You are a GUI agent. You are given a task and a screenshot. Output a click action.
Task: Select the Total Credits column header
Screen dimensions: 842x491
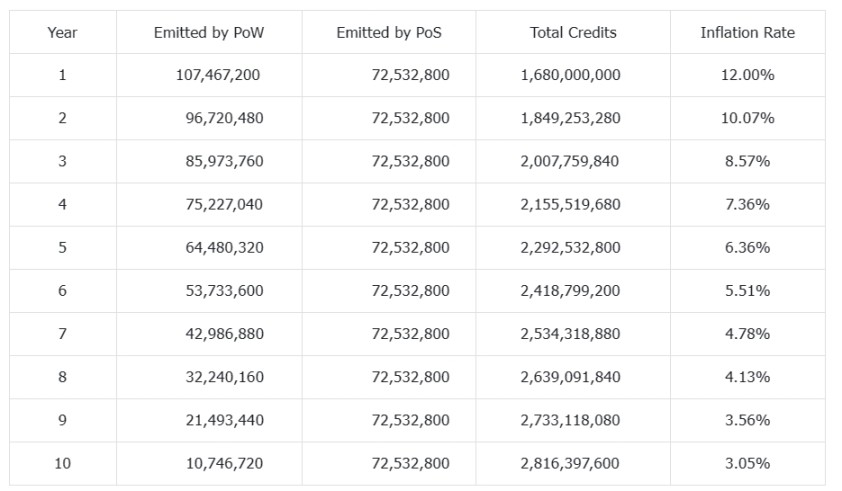coord(573,33)
